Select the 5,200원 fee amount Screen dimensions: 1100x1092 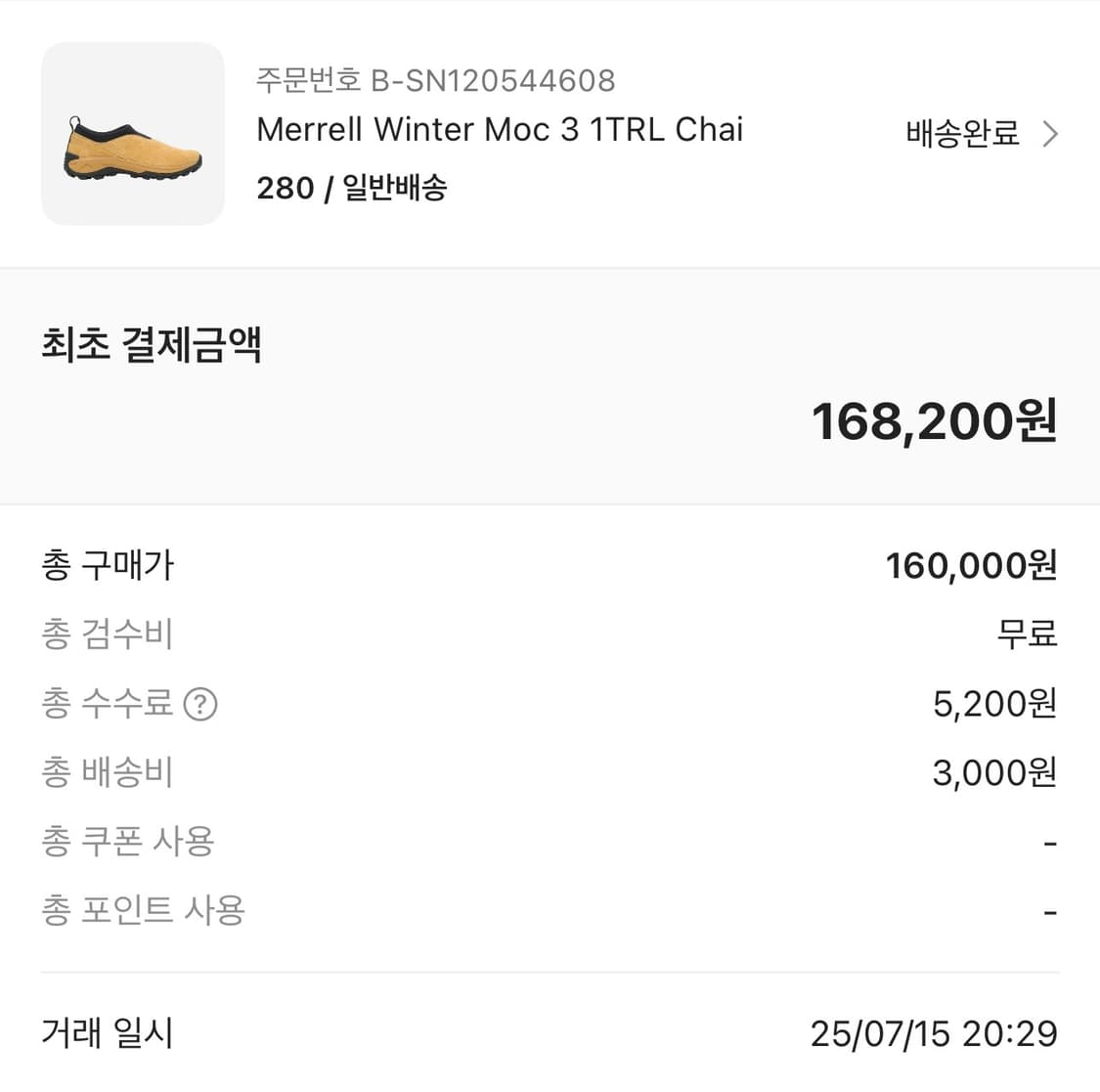pyautogui.click(x=993, y=704)
